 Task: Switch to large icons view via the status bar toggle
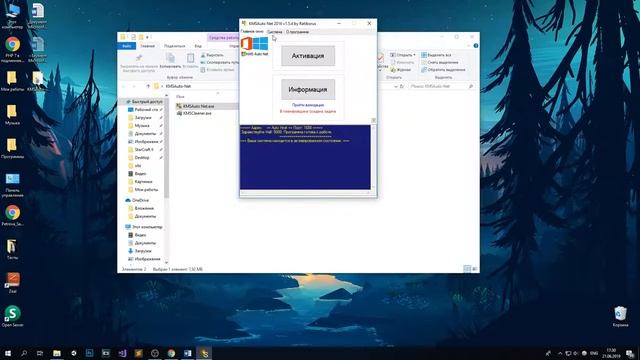click(474, 269)
